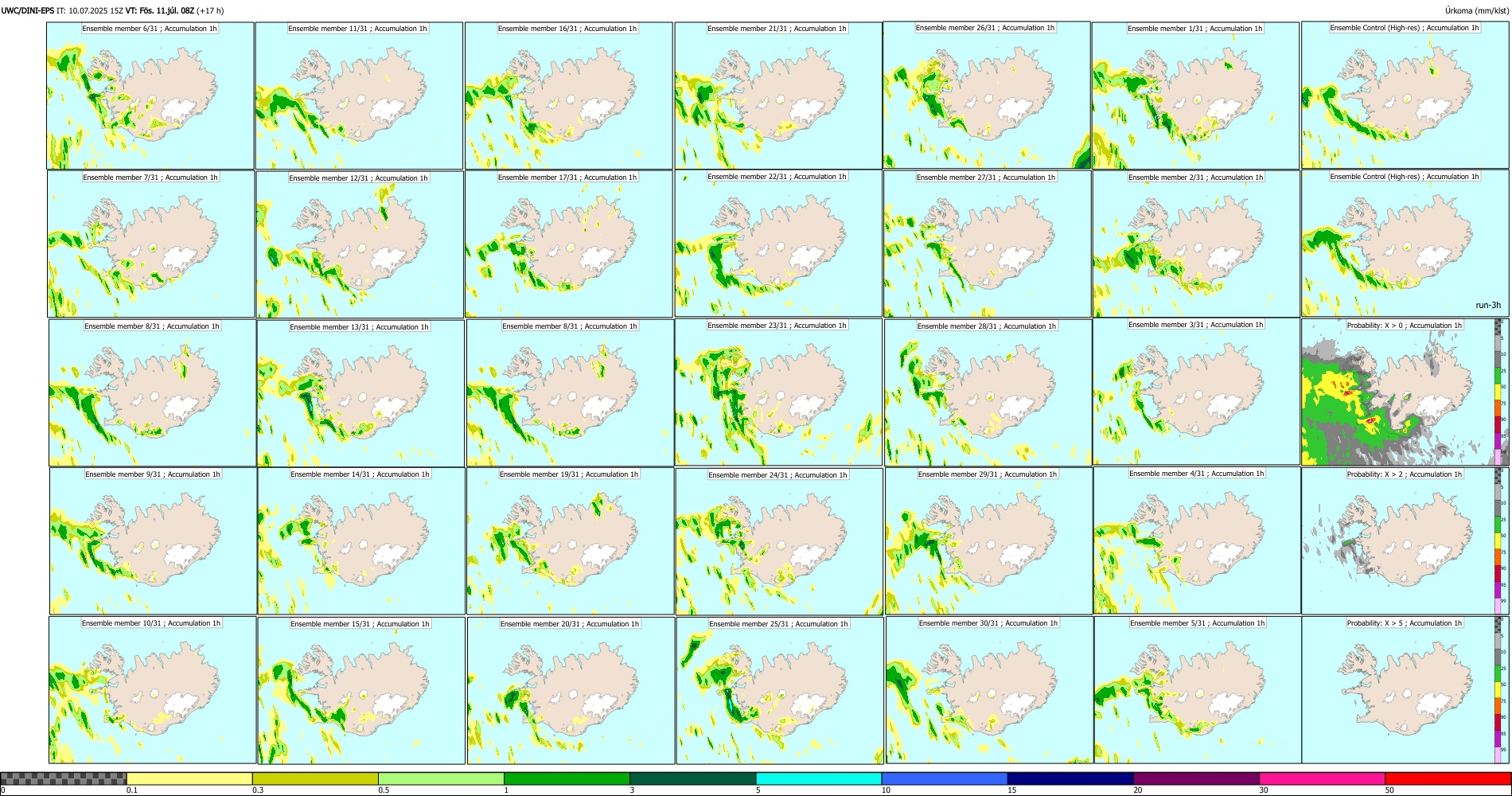Select the Ensemble member 14/31 precipitation map
This screenshot has width=1512, height=796.
click(361, 541)
